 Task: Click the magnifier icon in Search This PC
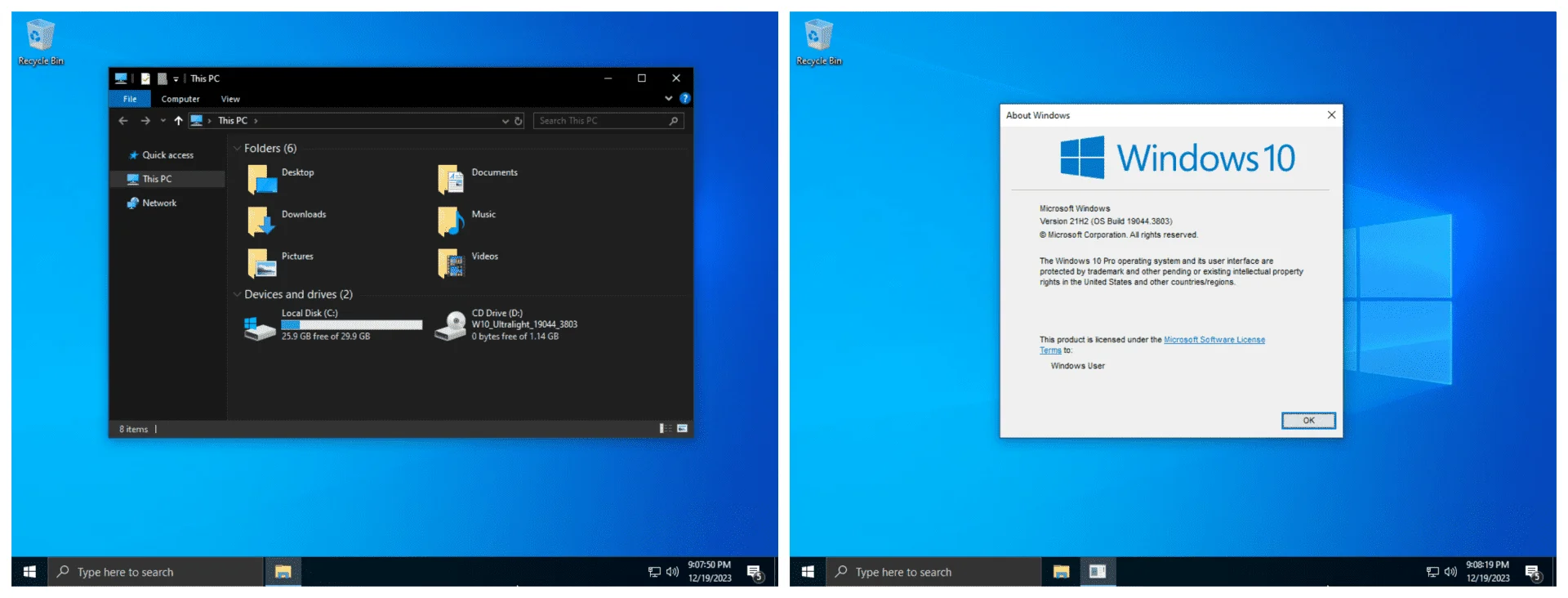[674, 121]
